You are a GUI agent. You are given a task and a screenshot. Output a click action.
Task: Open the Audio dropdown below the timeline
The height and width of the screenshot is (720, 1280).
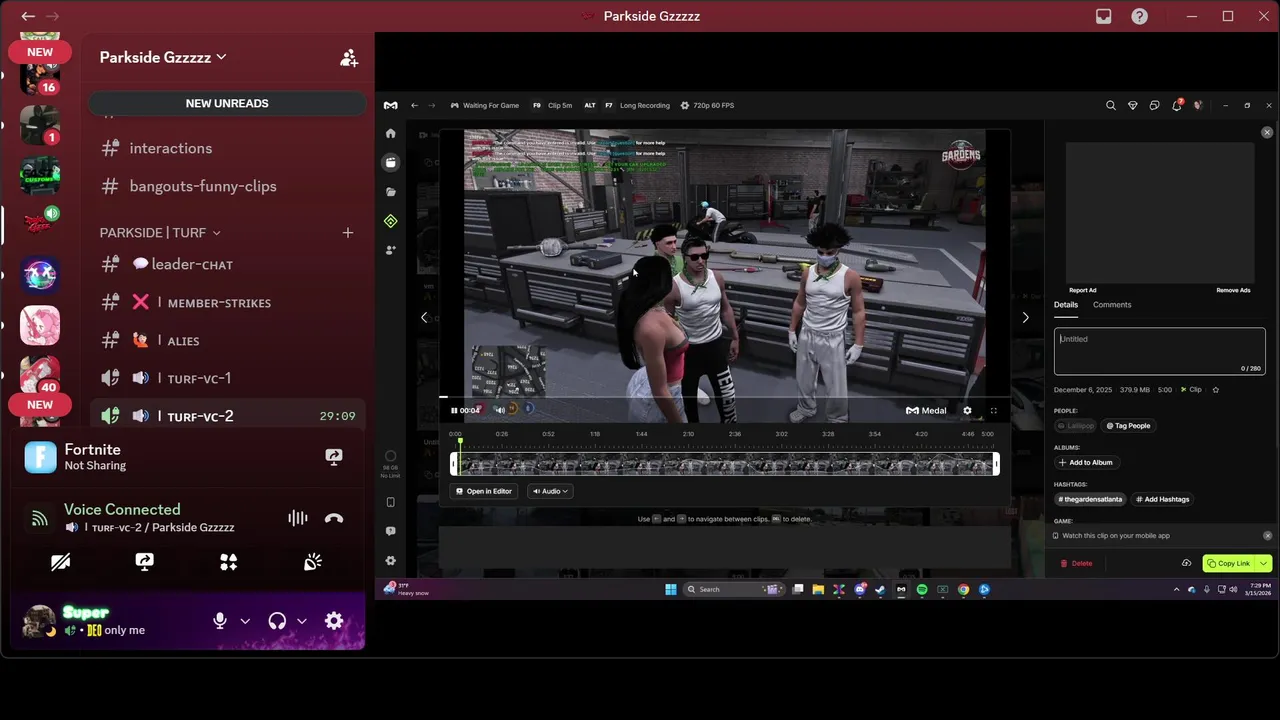[x=550, y=491]
